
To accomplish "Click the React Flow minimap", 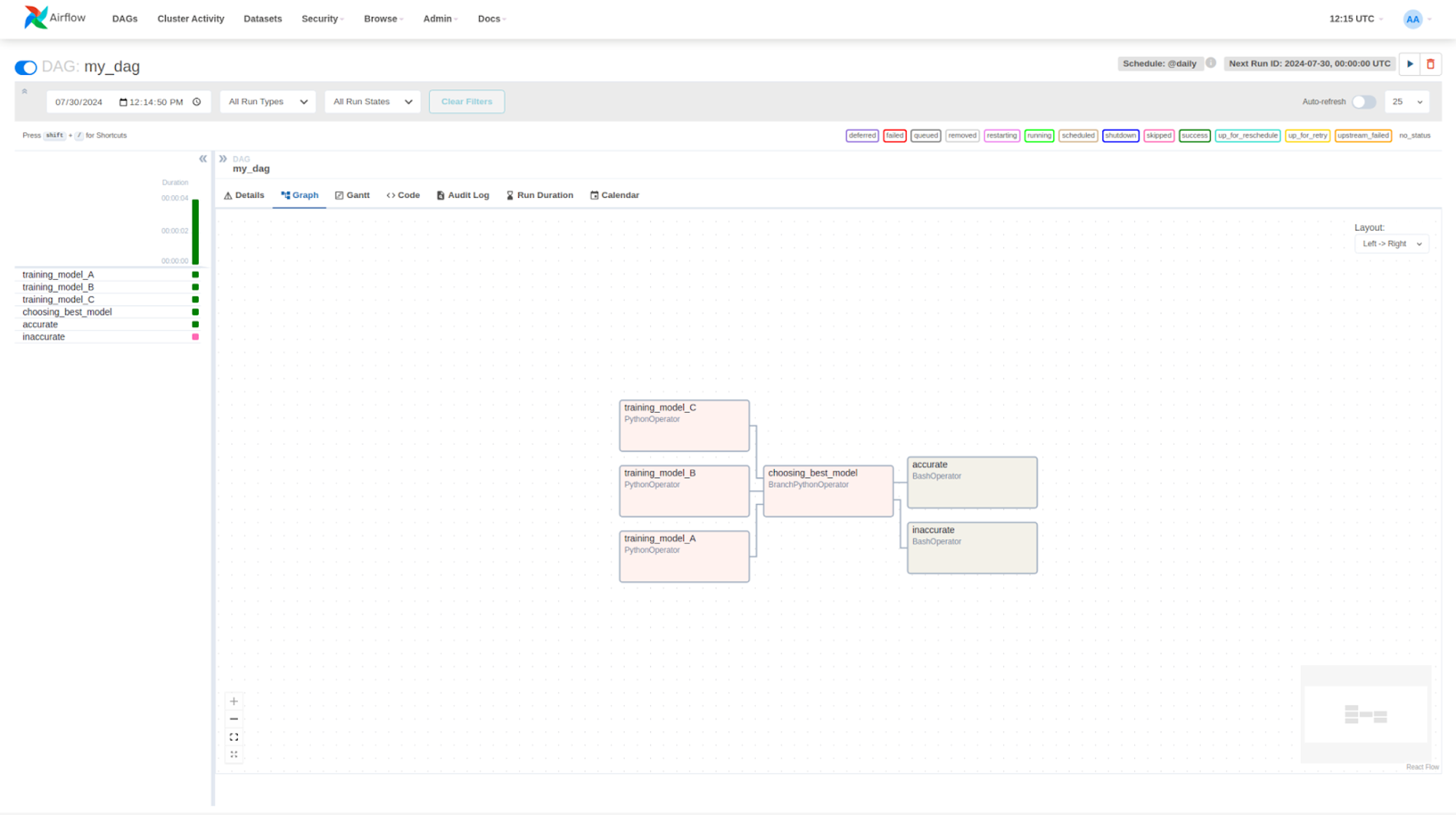I will coord(1365,714).
